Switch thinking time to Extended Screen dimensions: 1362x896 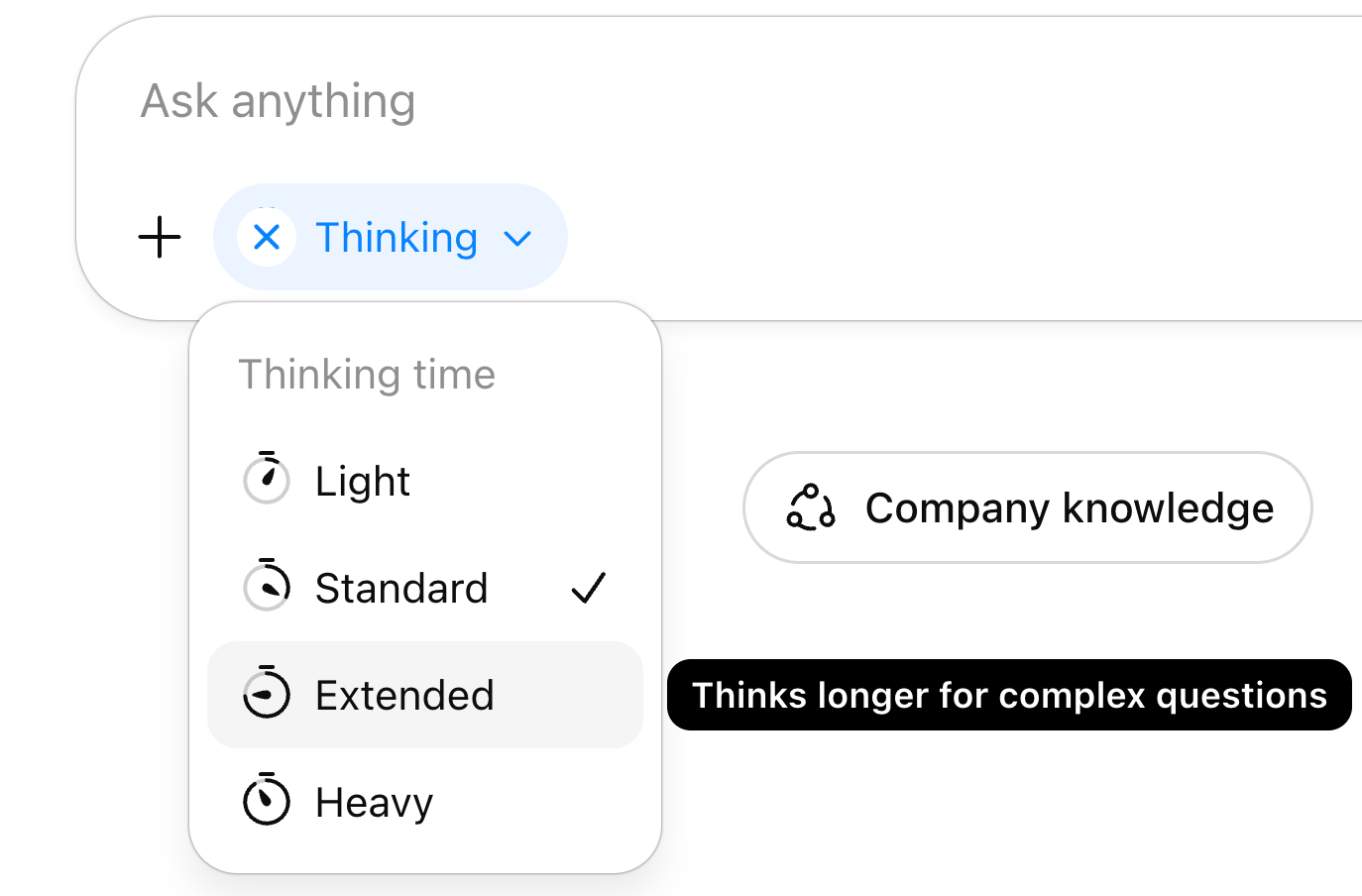(x=404, y=696)
